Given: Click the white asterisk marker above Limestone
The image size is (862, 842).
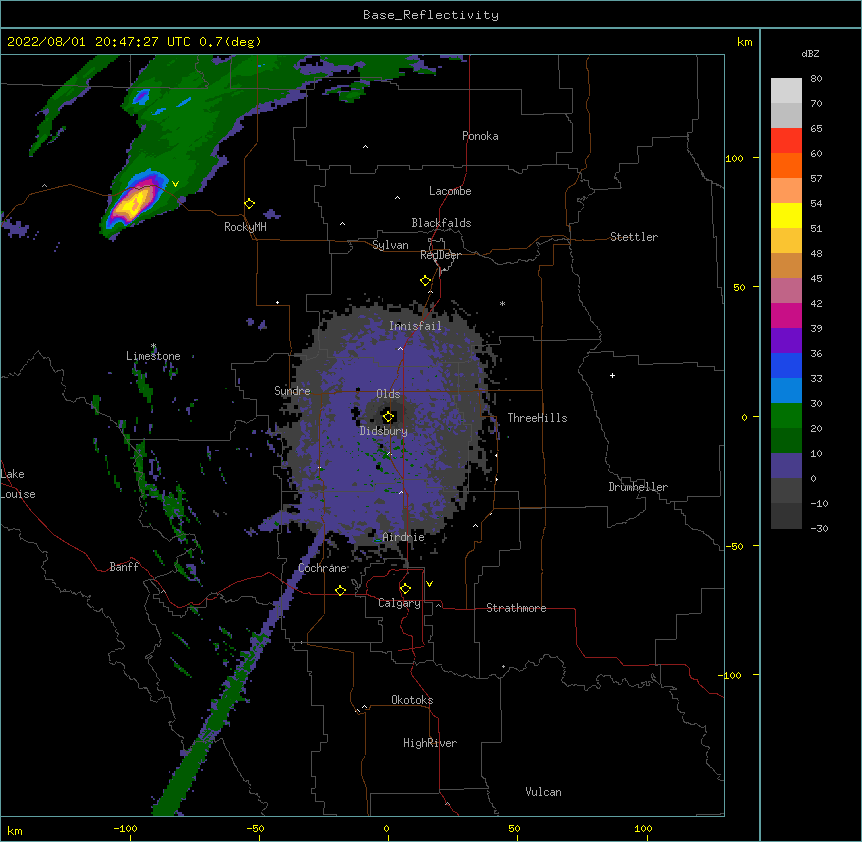Looking at the screenshot, I should point(153,346).
